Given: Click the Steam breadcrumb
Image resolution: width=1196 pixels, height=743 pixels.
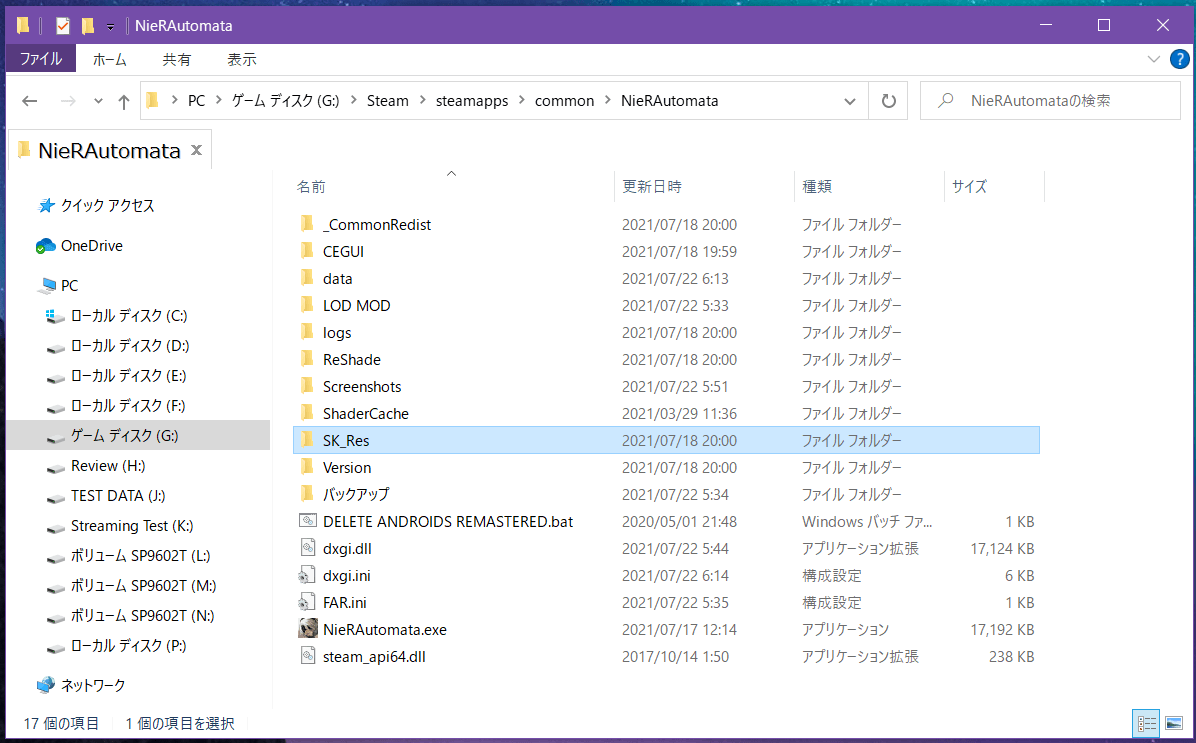Looking at the screenshot, I should [x=387, y=101].
